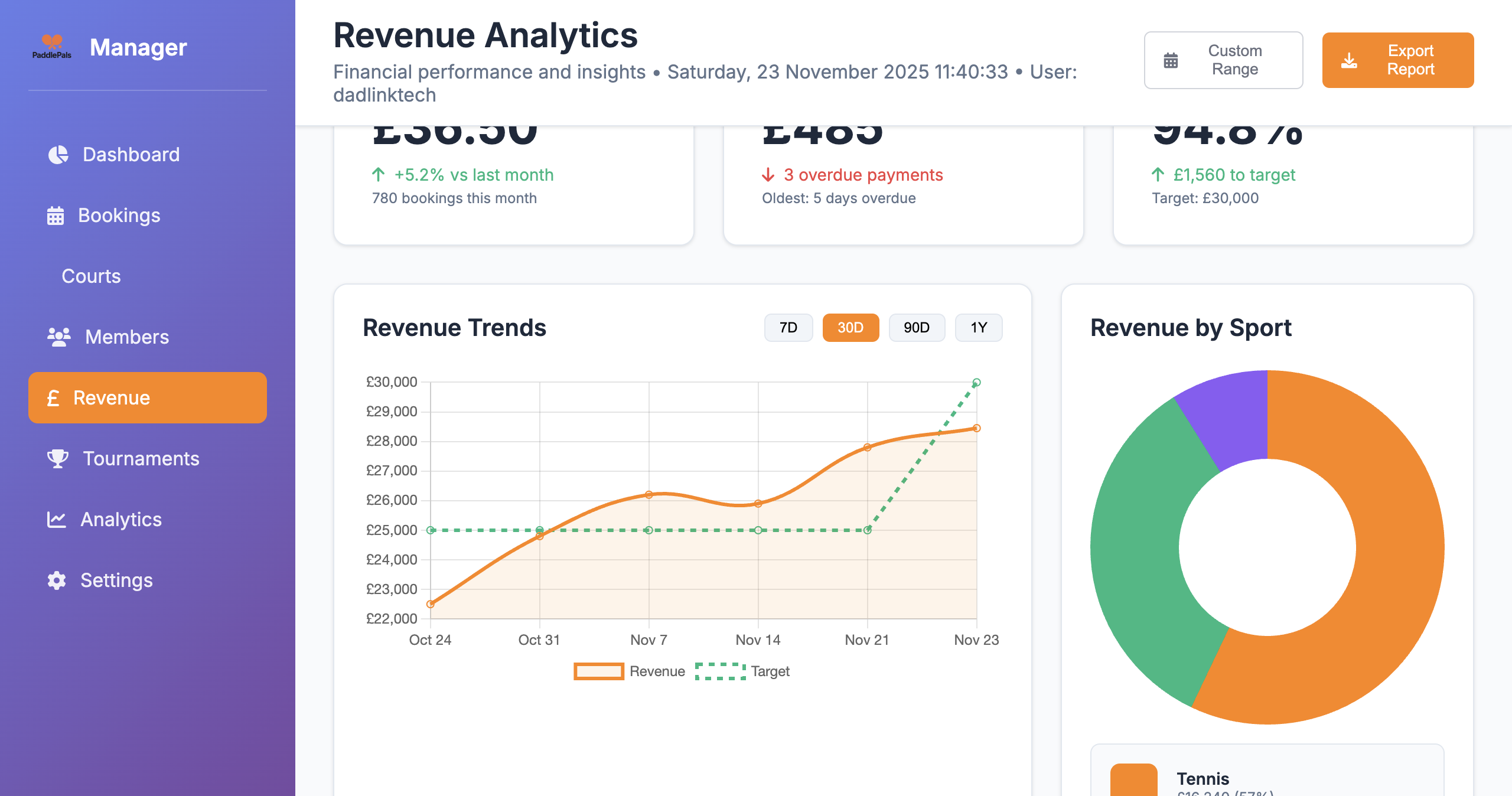Open Tournaments via the trophy icon
Image resolution: width=1512 pixels, height=796 pixels.
pyautogui.click(x=57, y=459)
